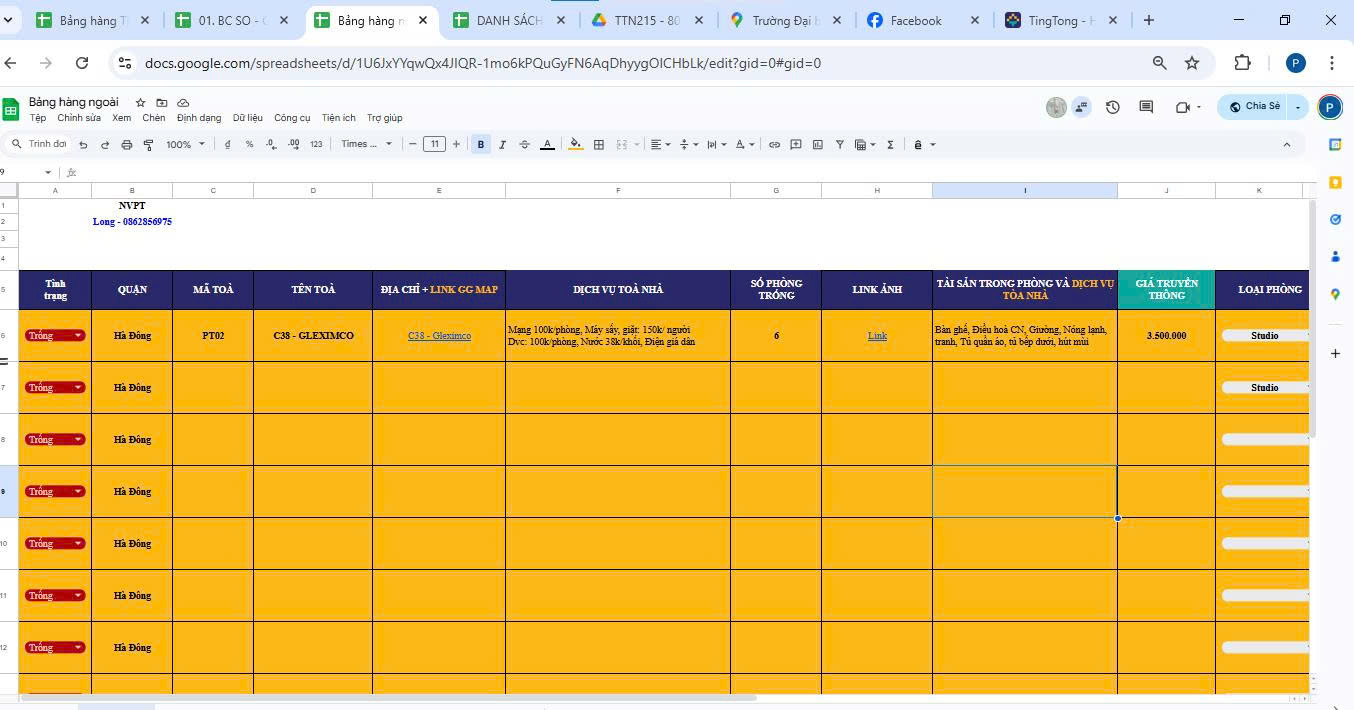Image resolution: width=1354 pixels, height=710 pixels.
Task: Open the zoom 100% dropdown
Action: point(185,145)
